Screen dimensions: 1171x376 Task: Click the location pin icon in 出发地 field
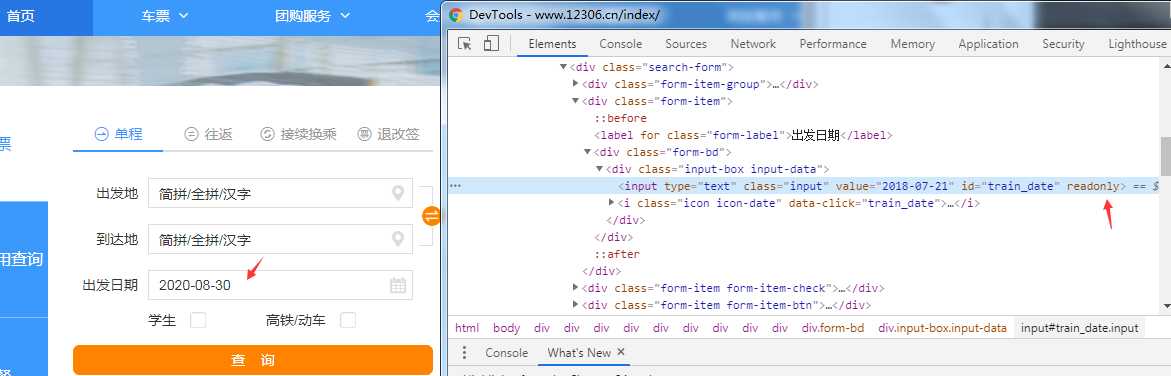pos(398,194)
